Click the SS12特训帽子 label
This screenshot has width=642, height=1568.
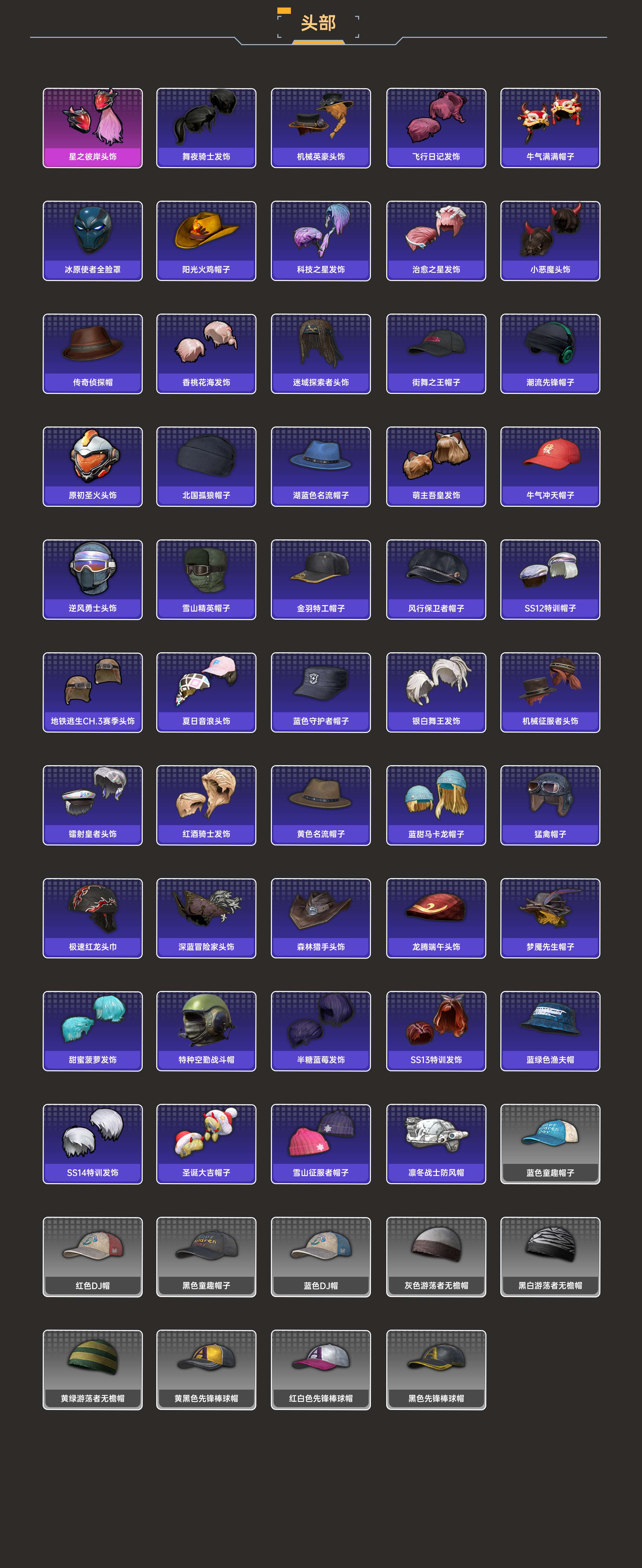pyautogui.click(x=550, y=609)
